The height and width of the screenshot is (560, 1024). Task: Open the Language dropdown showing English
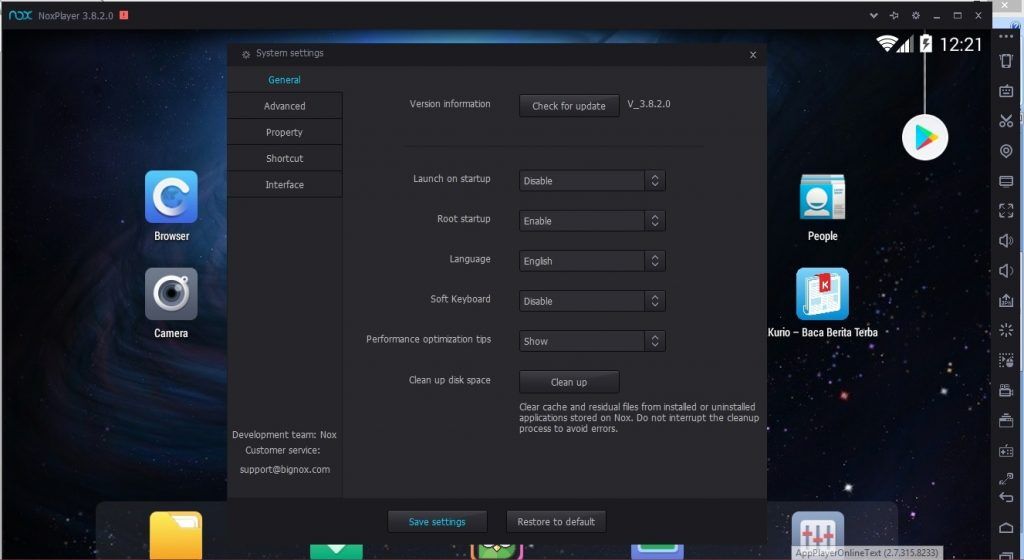(x=592, y=261)
